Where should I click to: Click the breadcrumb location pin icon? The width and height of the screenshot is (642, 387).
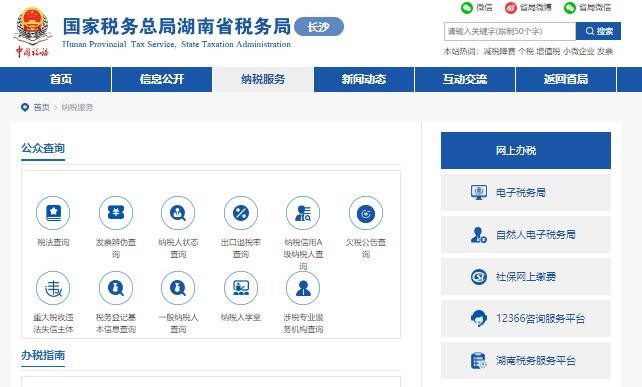[25, 107]
